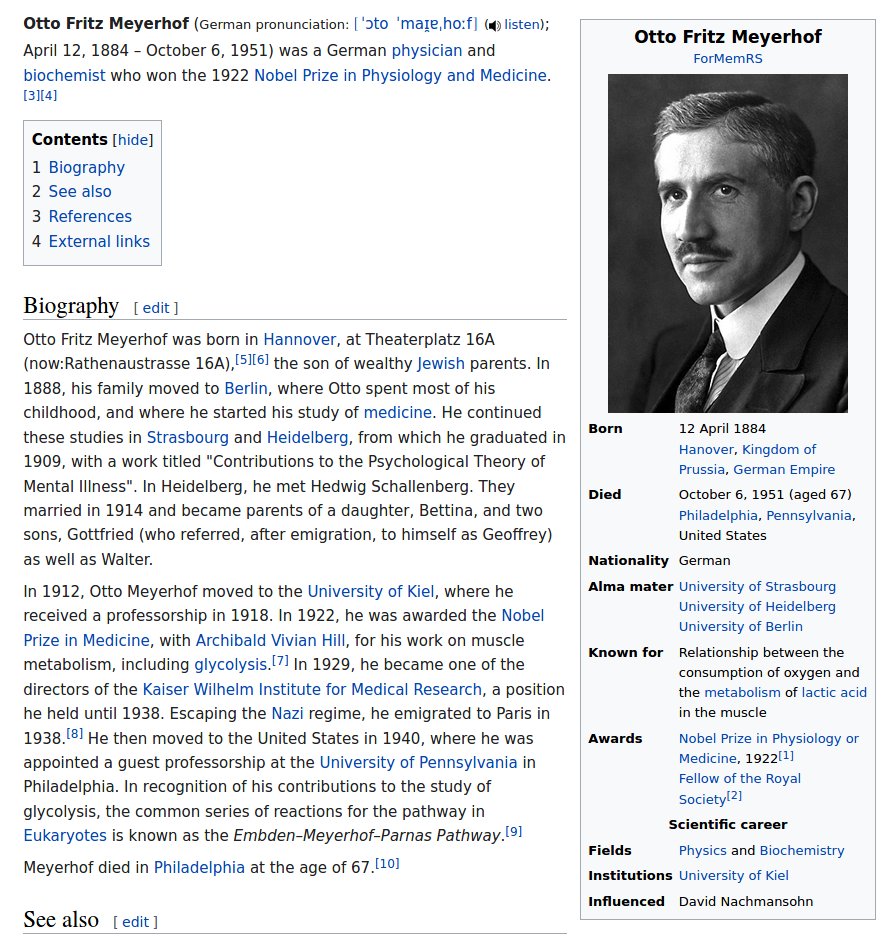Open Nobel Prize in Physiology or Medicine infobox link
The image size is (895, 945).
pyautogui.click(x=768, y=749)
